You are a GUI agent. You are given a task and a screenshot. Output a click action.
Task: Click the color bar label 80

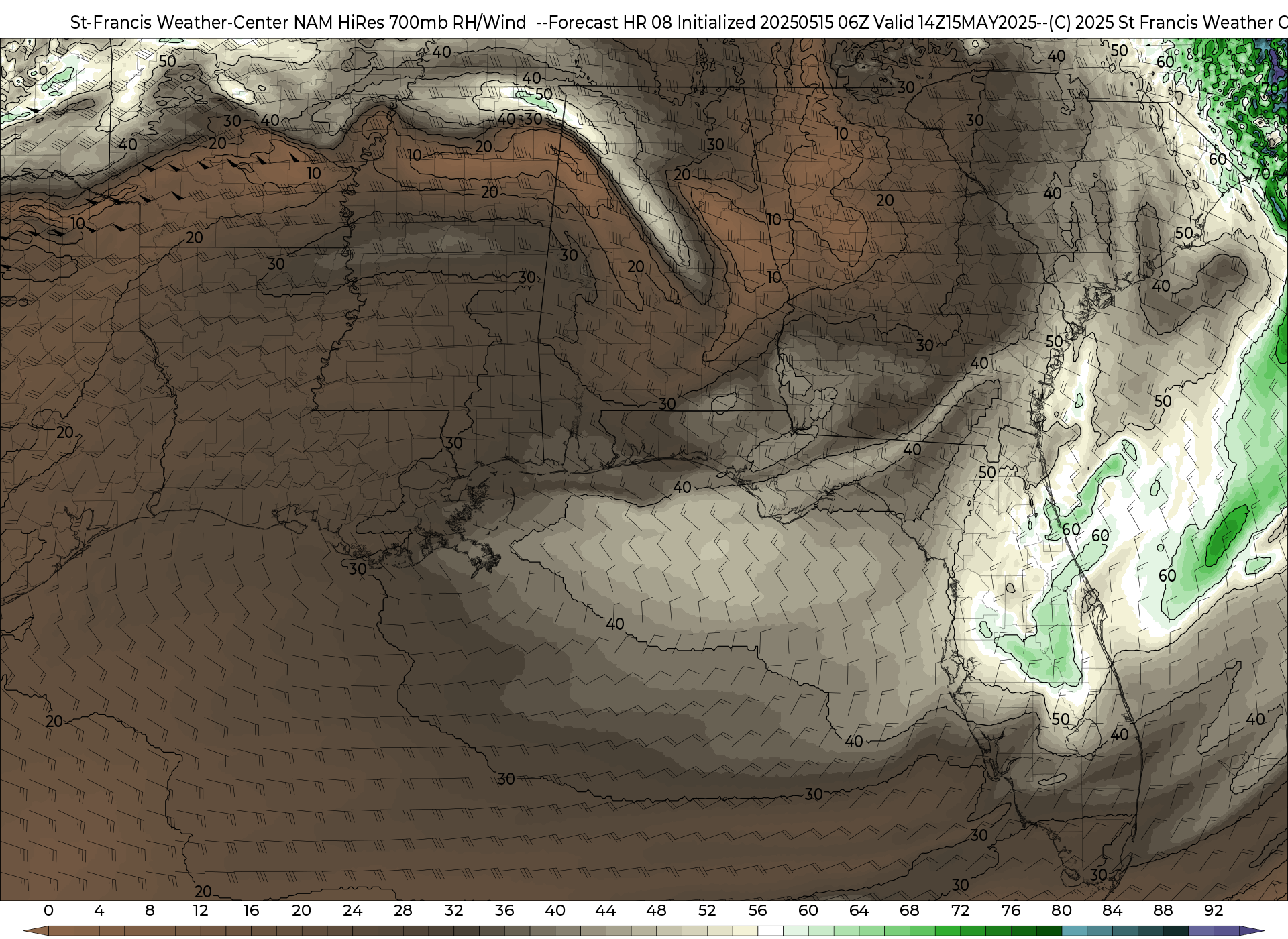(1062, 911)
